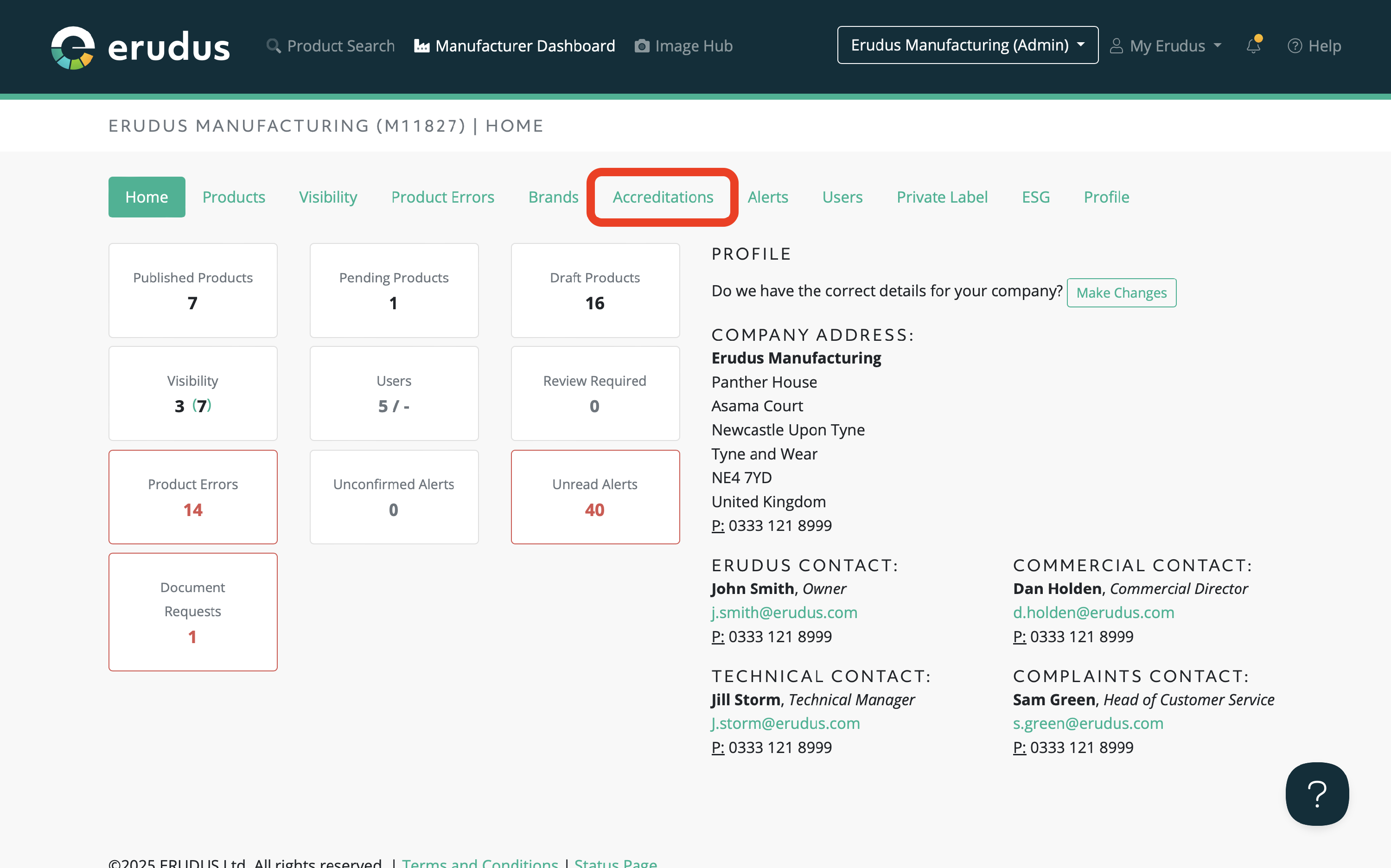Click the Draft Products 16 tile
The image size is (1391, 868).
pos(595,290)
